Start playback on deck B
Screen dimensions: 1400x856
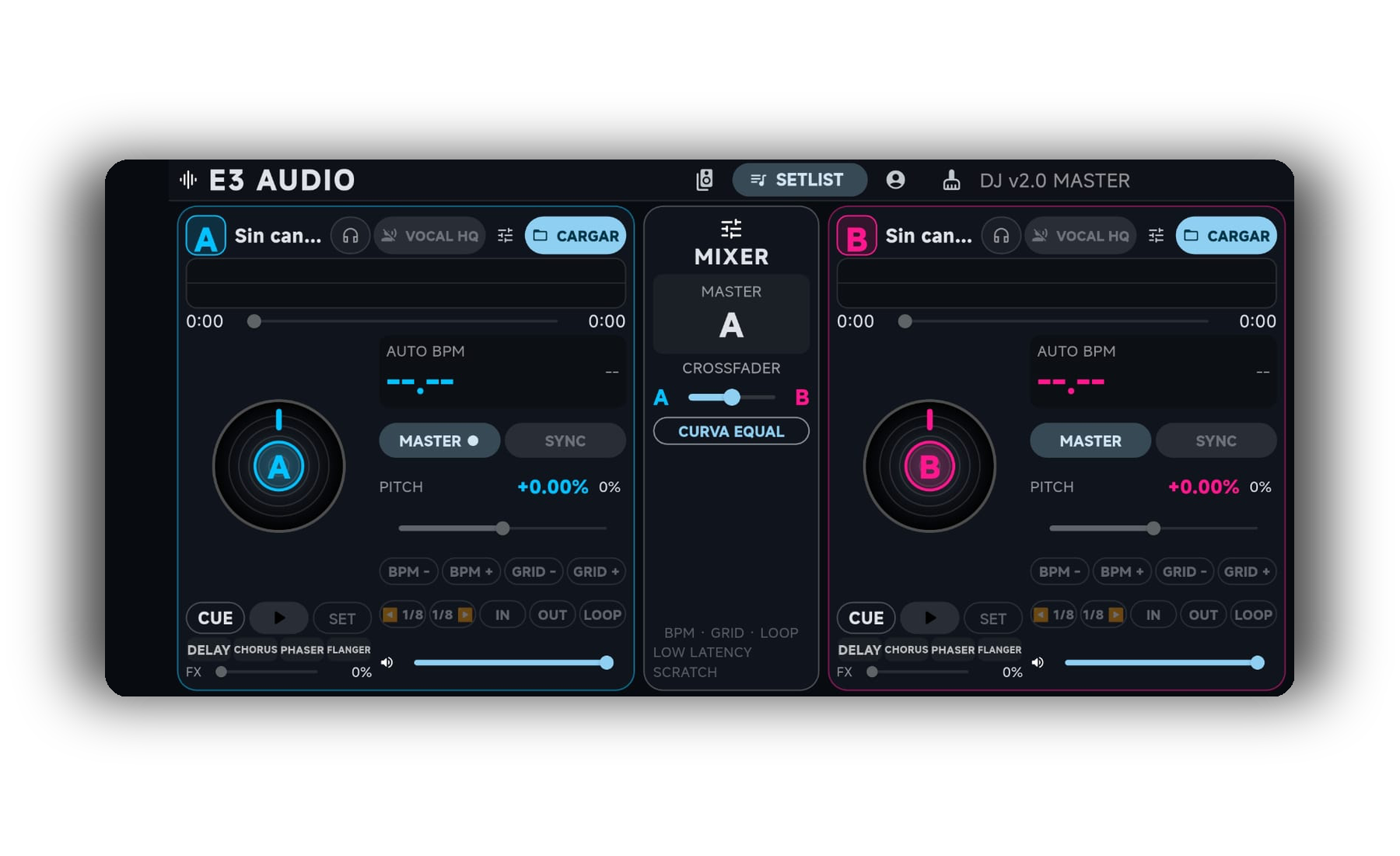point(930,618)
